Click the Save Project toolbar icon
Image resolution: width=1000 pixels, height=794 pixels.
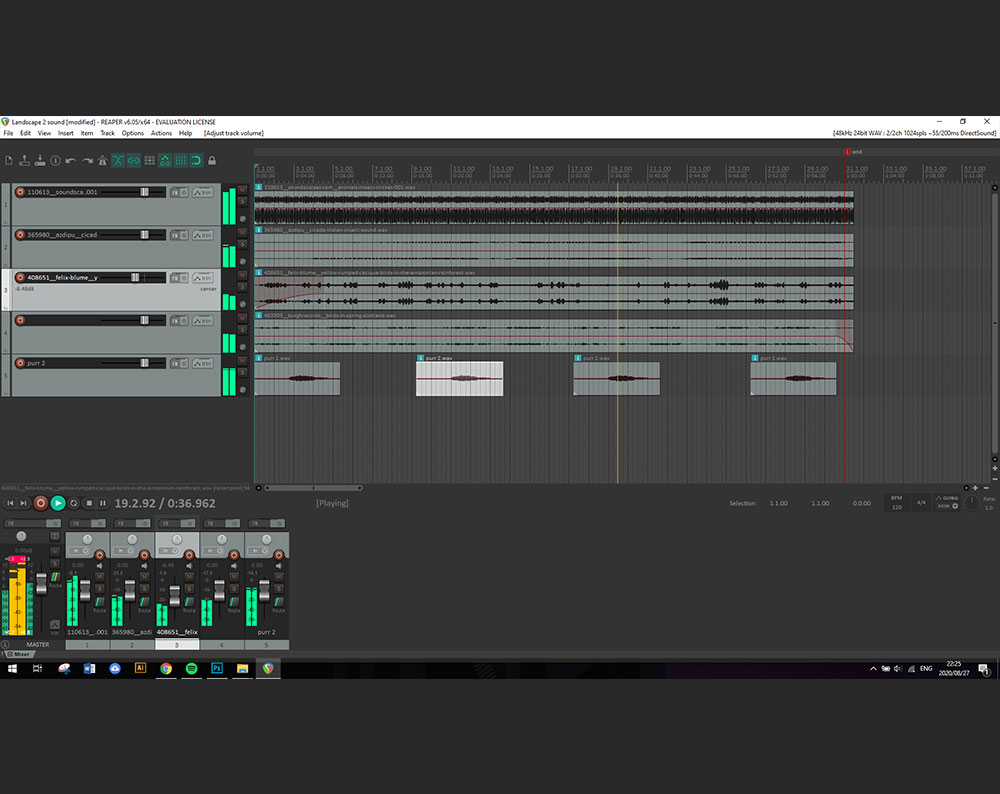pos(39,160)
